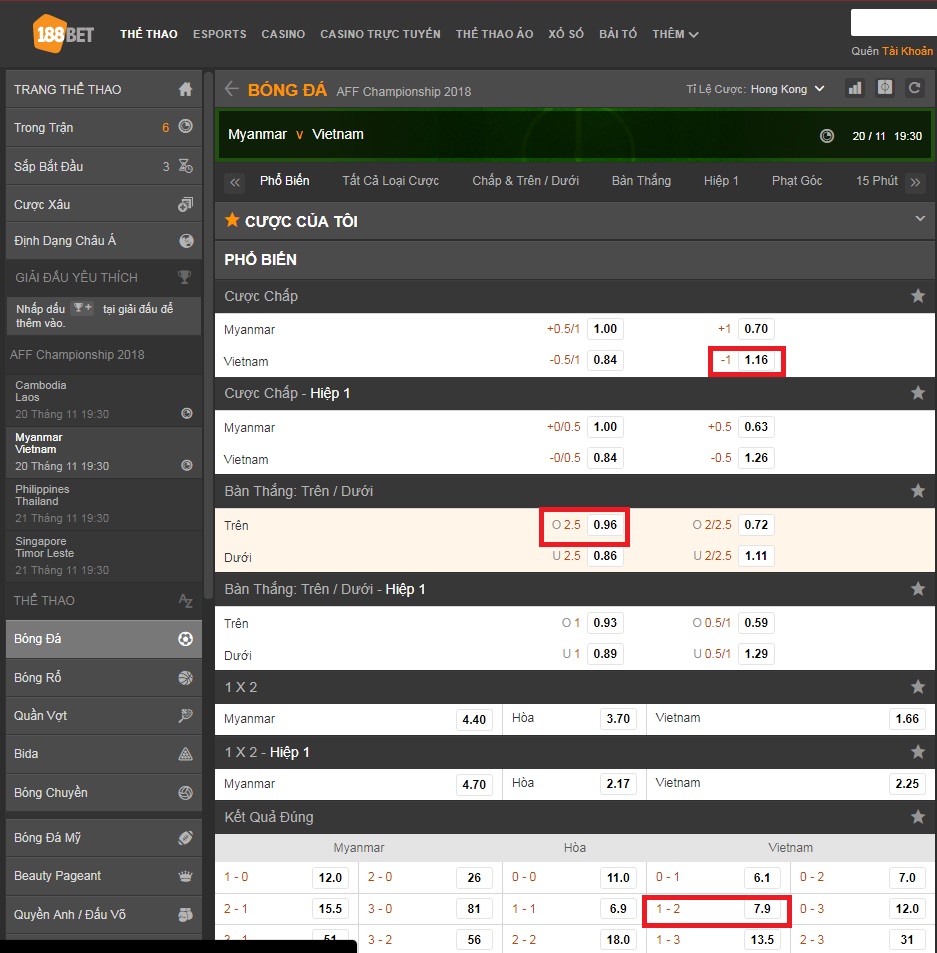Toggle favorite star for 1 X 2 - Hiệp 1
Viewport: 937px width, 953px height.
tap(918, 752)
